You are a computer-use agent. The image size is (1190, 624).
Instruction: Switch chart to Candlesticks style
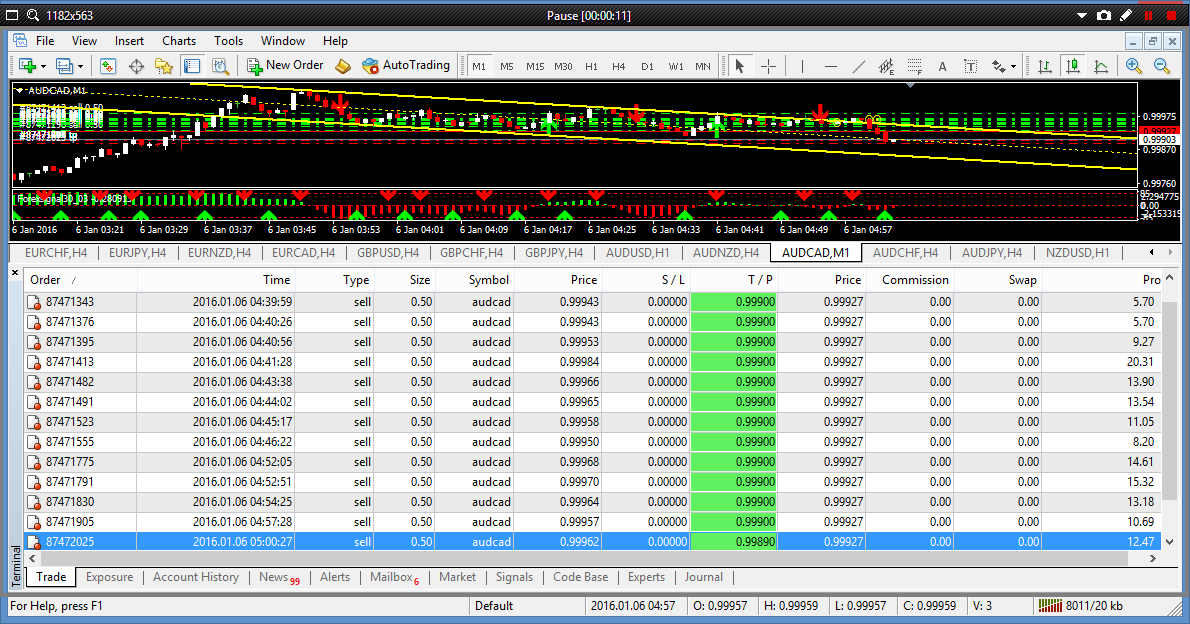pyautogui.click(x=1073, y=66)
